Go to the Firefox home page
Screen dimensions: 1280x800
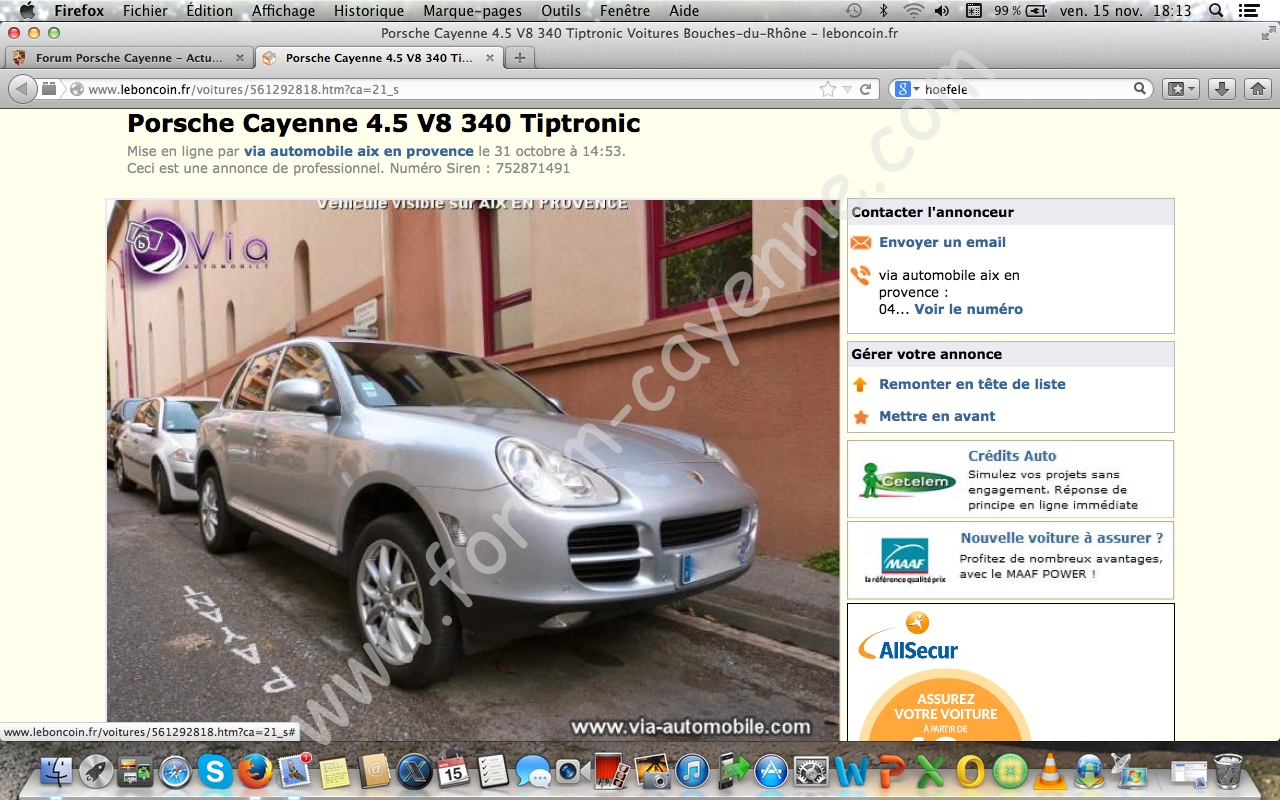(1257, 89)
